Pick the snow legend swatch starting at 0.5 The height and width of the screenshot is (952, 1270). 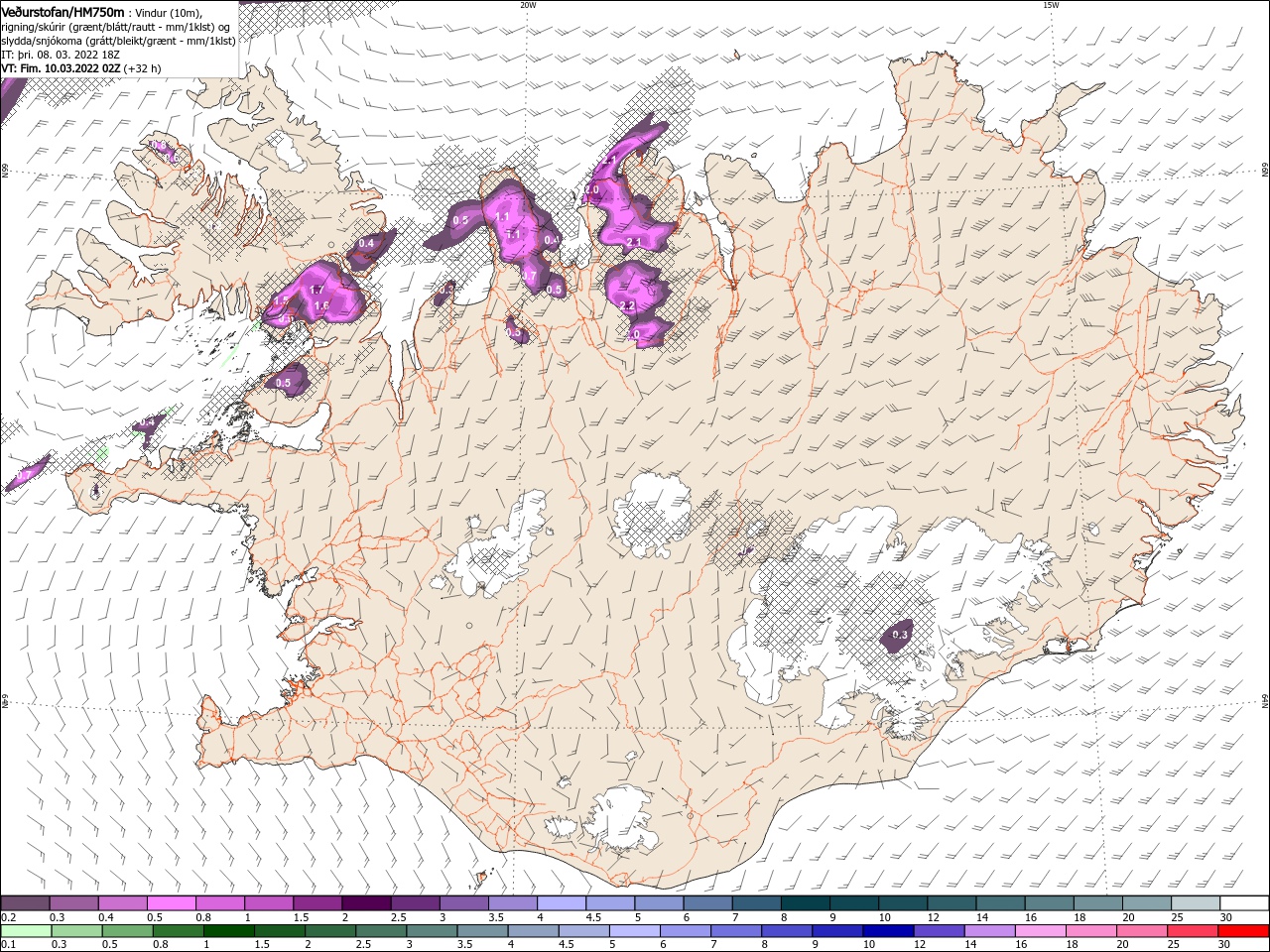coord(171,903)
